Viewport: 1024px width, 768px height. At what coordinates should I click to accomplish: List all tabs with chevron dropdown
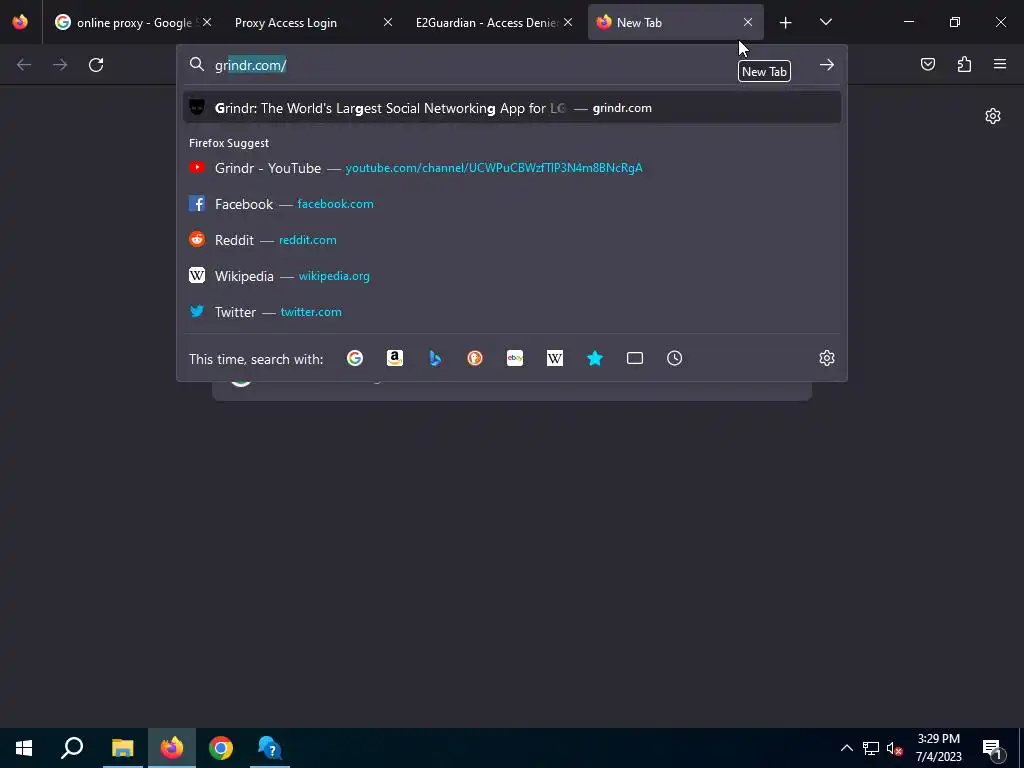point(825,22)
